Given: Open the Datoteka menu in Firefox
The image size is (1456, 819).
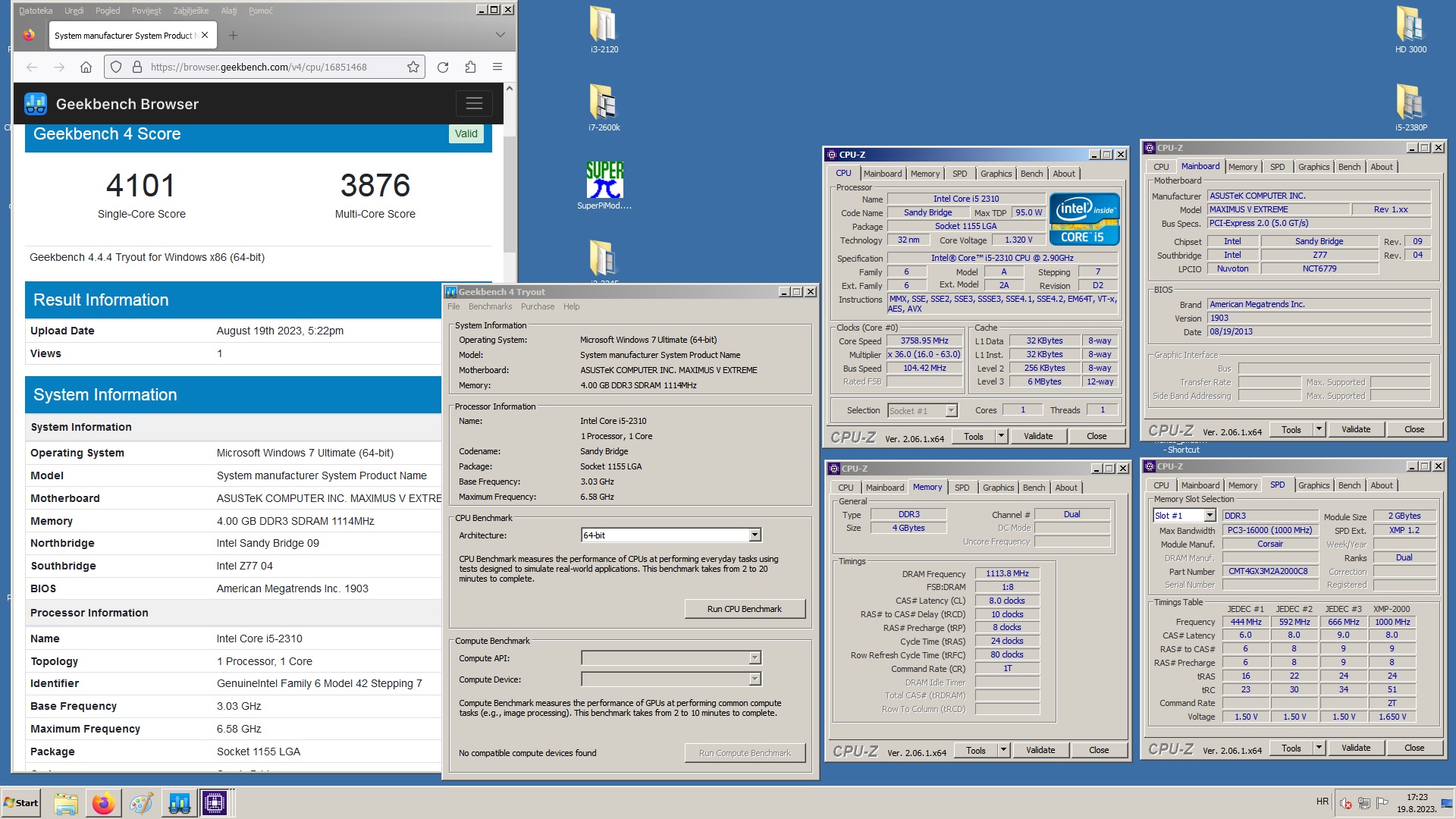Looking at the screenshot, I should tap(36, 11).
